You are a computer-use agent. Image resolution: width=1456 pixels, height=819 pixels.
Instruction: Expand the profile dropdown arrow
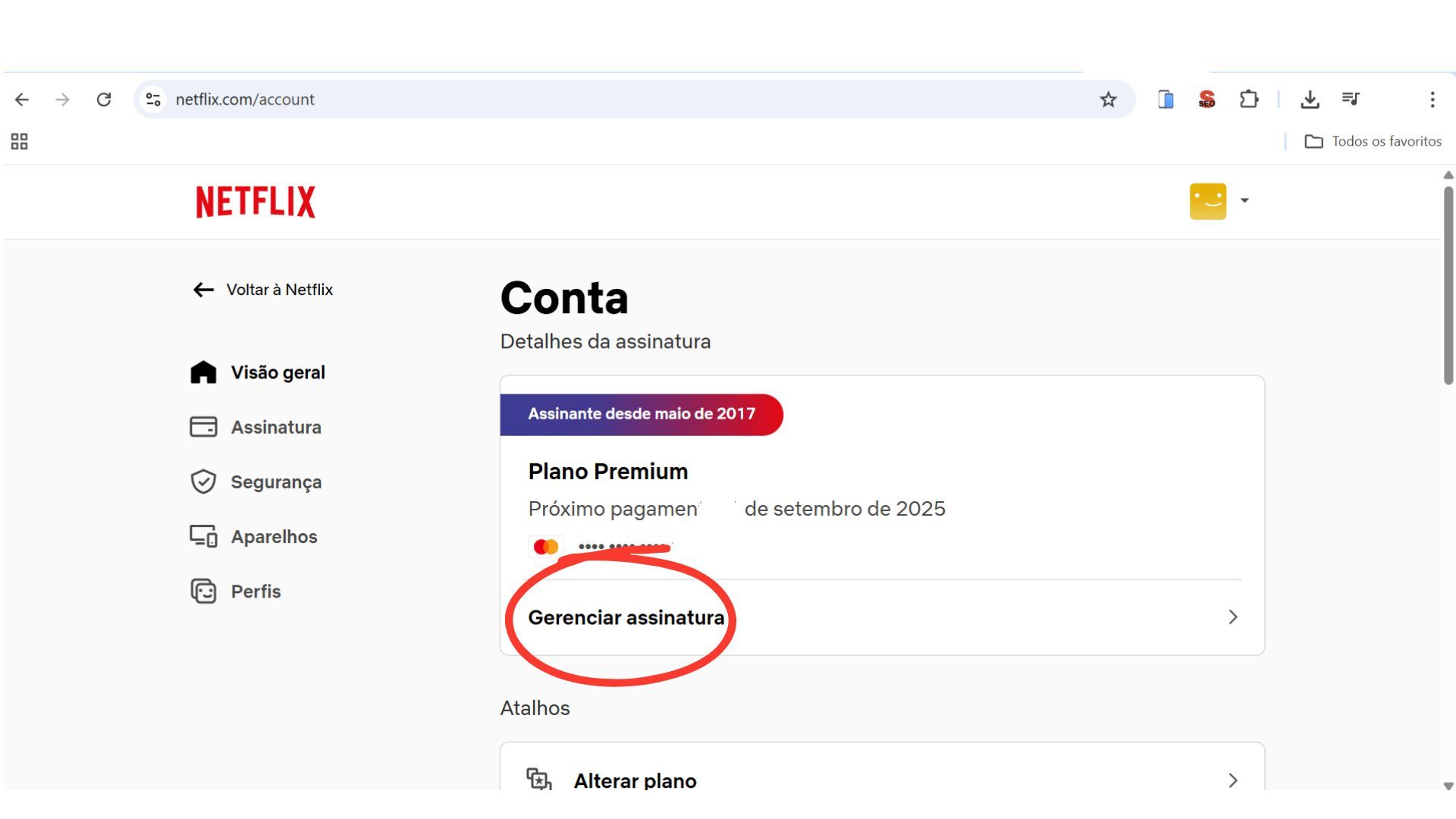click(1244, 201)
